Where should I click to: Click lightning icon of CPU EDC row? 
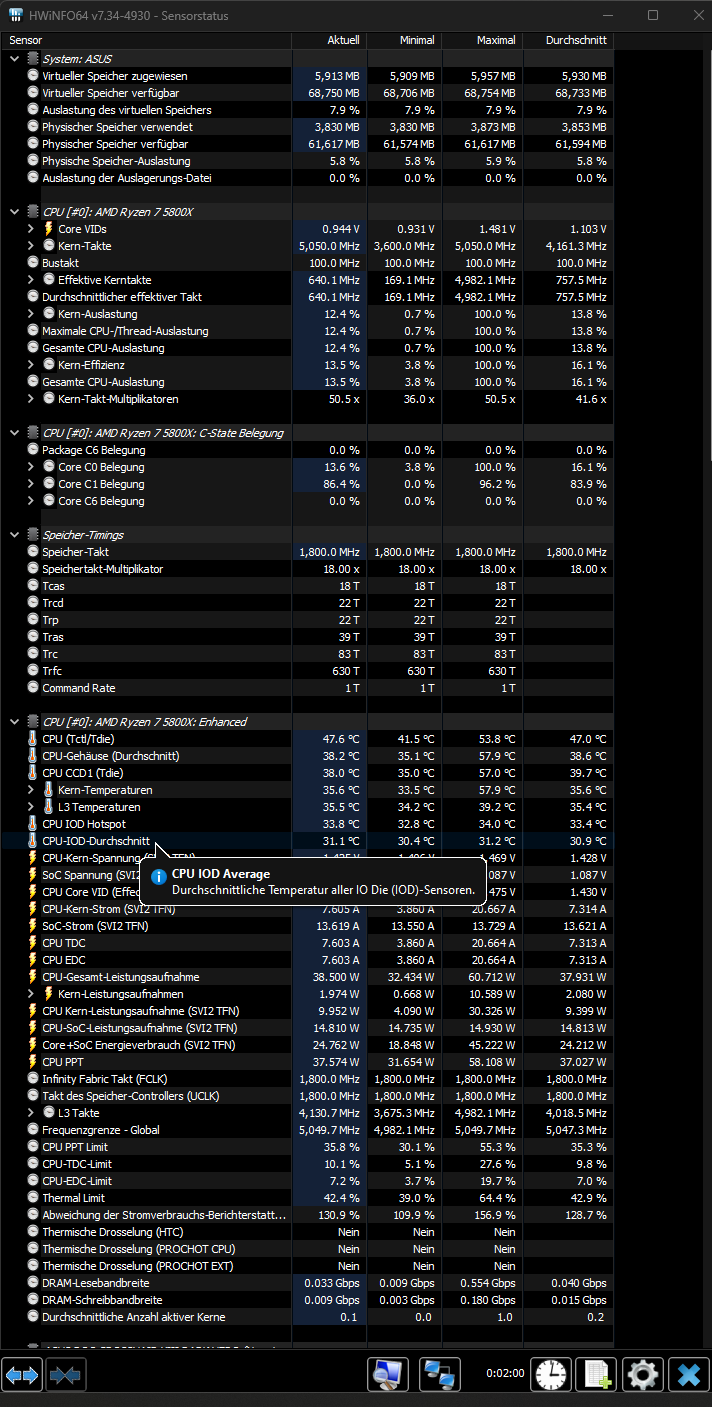(x=33, y=960)
